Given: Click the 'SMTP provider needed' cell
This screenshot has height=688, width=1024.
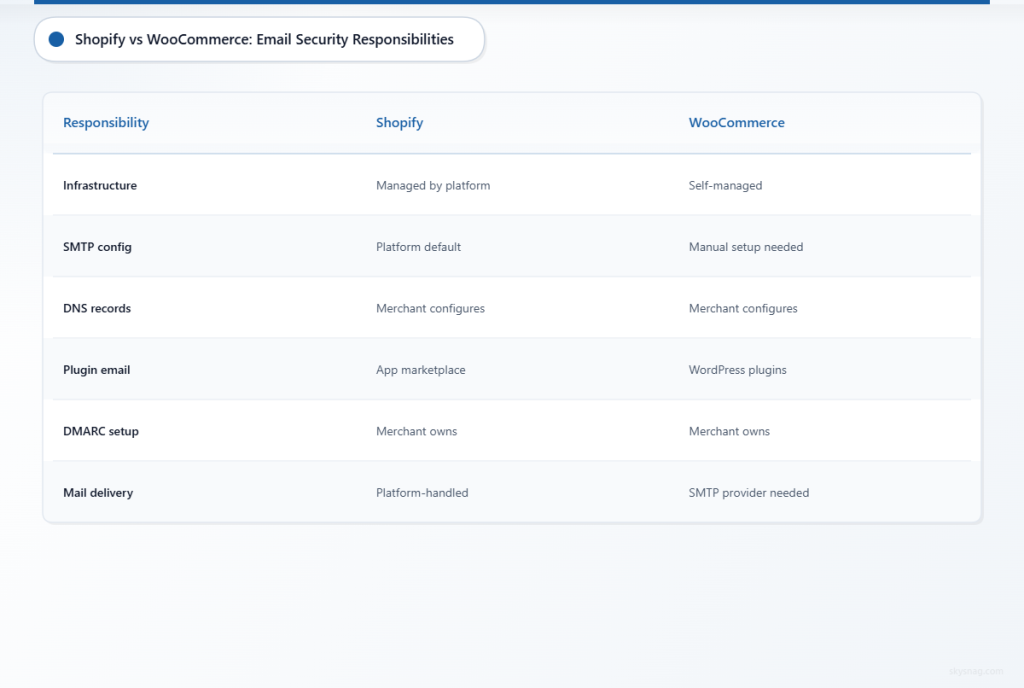Looking at the screenshot, I should coord(748,493).
